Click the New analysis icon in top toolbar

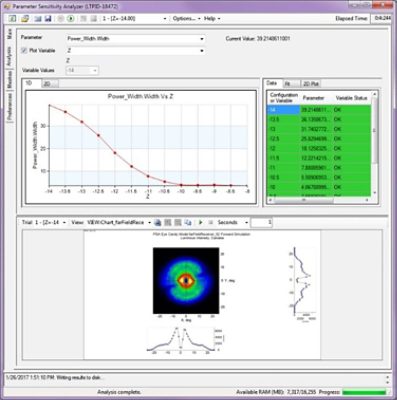tap(12, 19)
